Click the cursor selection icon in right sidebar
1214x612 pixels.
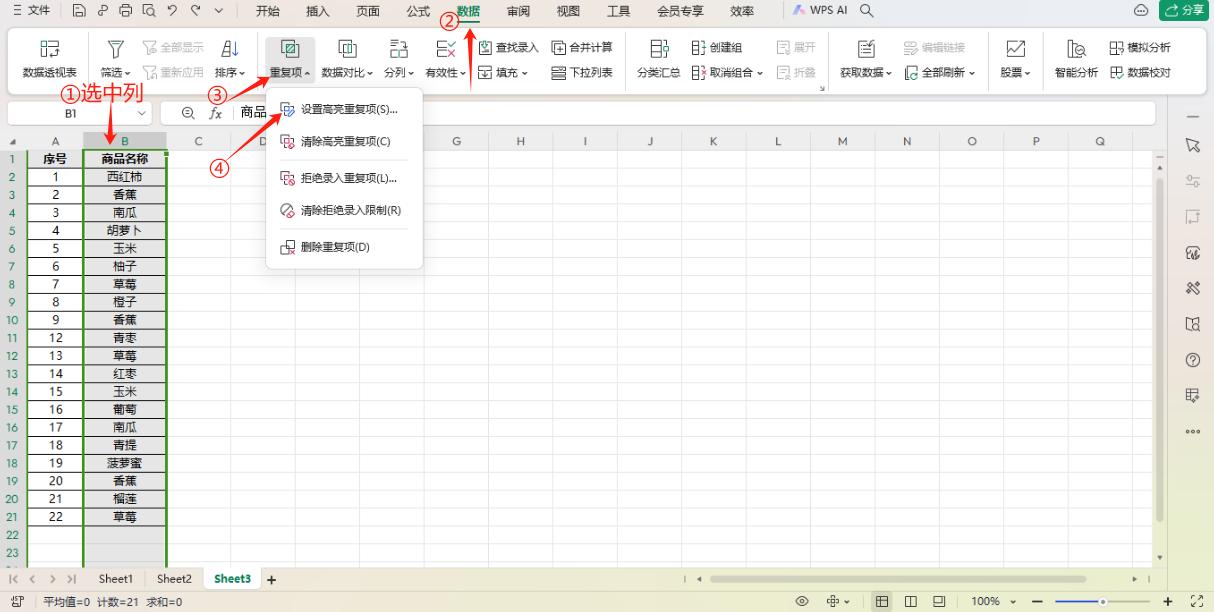[x=1192, y=146]
